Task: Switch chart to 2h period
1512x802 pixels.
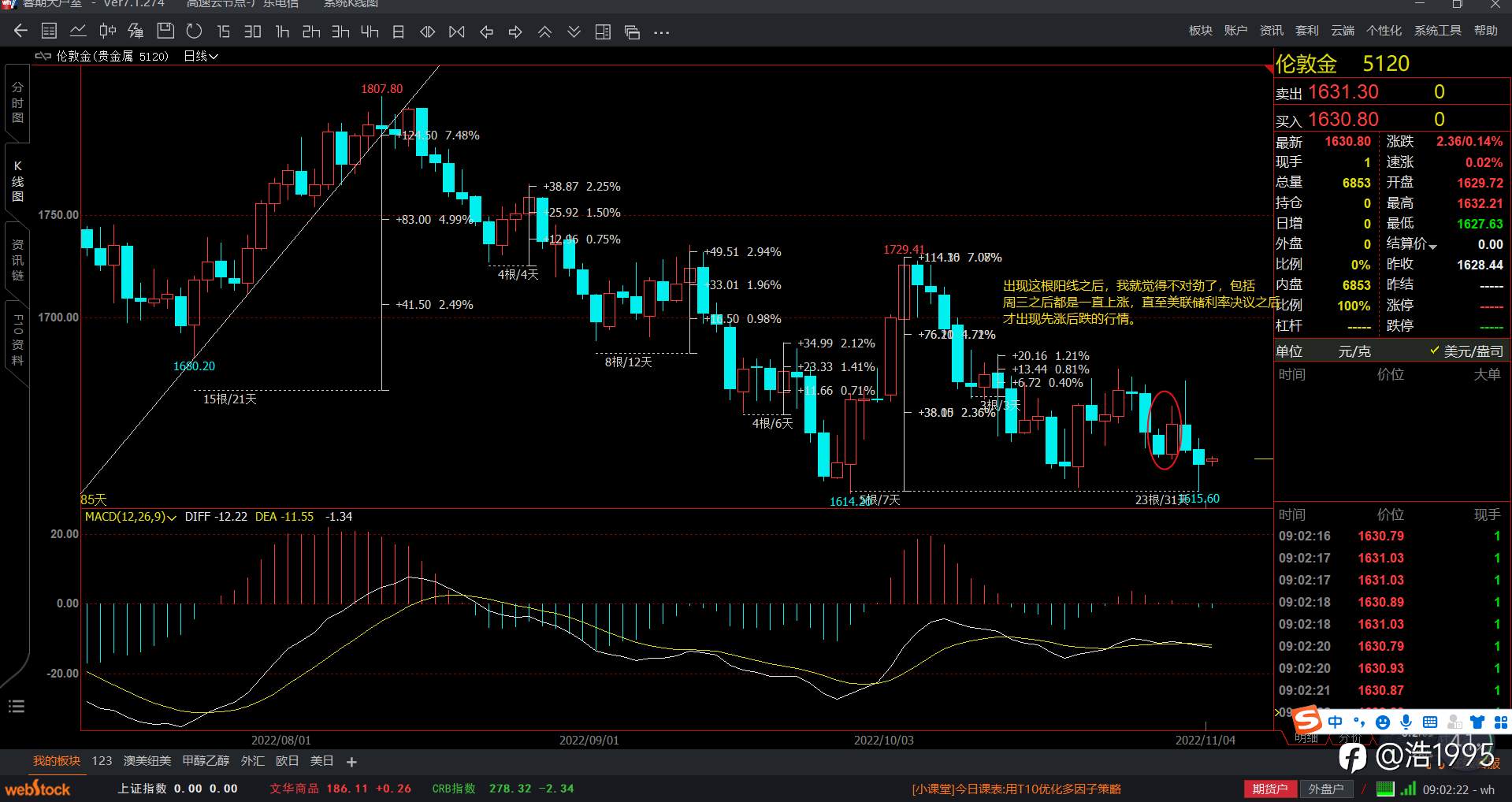Action: (x=311, y=32)
